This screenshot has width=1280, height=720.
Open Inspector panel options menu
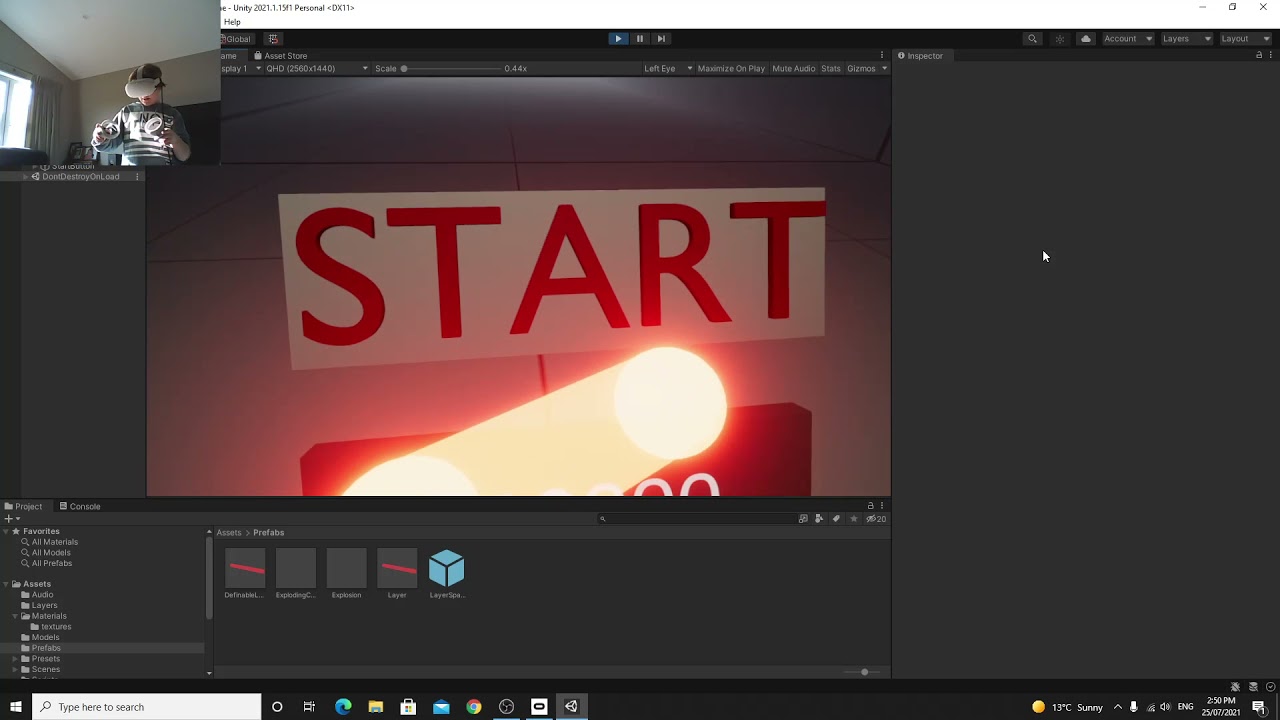pos(1271,56)
